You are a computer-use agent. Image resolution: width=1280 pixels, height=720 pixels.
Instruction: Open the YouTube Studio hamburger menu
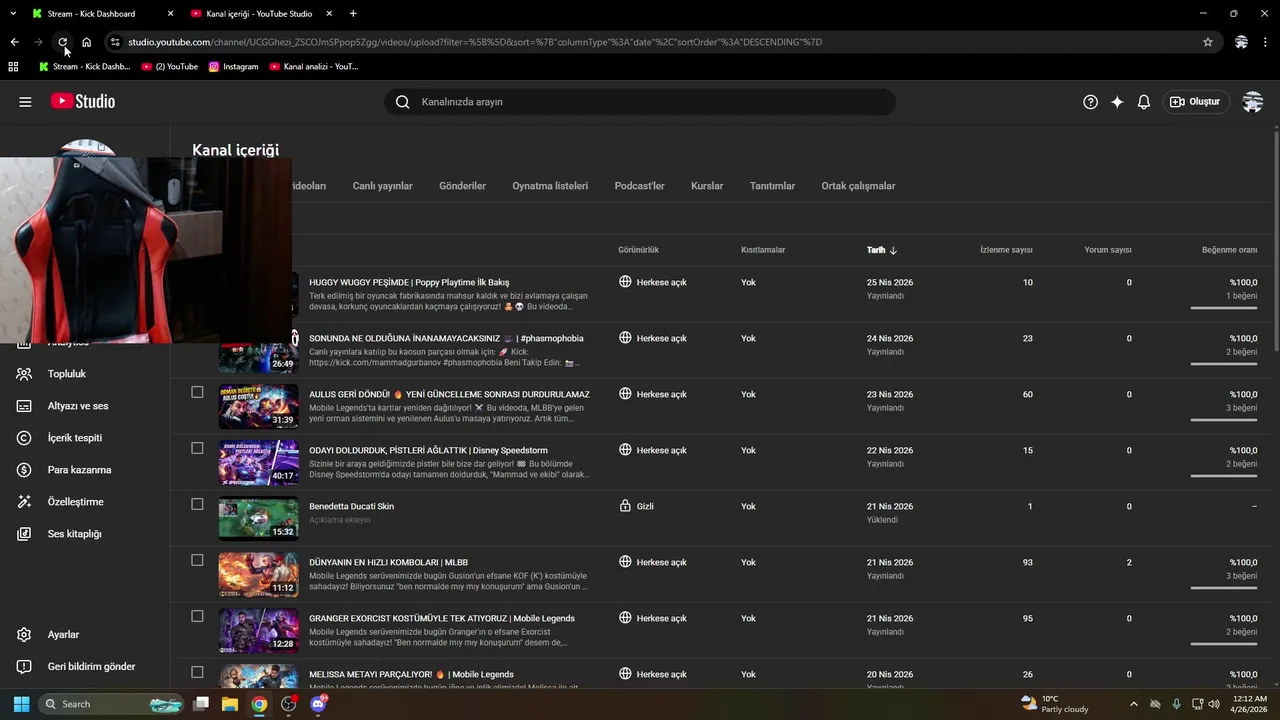25,102
